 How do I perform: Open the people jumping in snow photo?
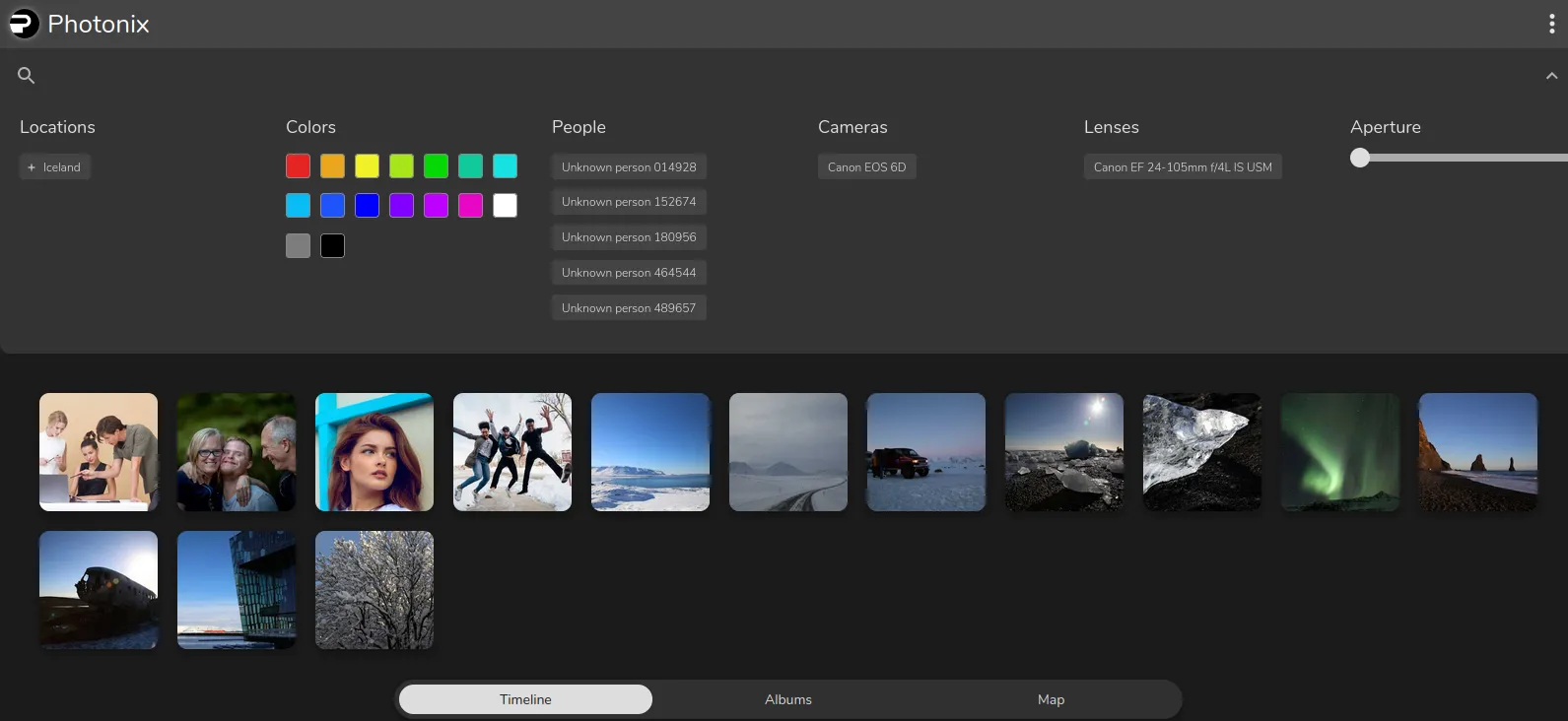point(511,452)
